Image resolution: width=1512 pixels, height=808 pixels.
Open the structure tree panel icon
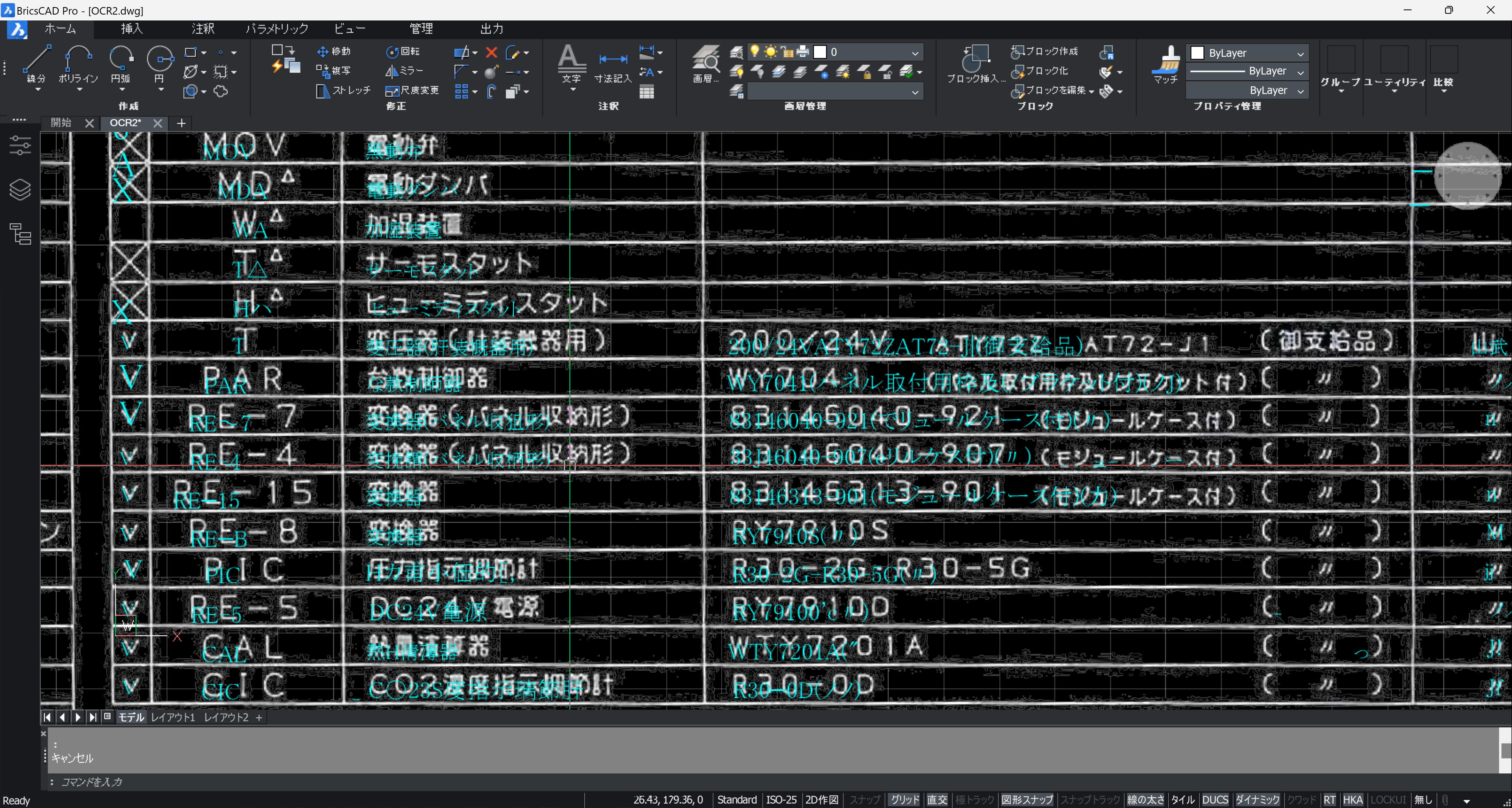point(20,234)
